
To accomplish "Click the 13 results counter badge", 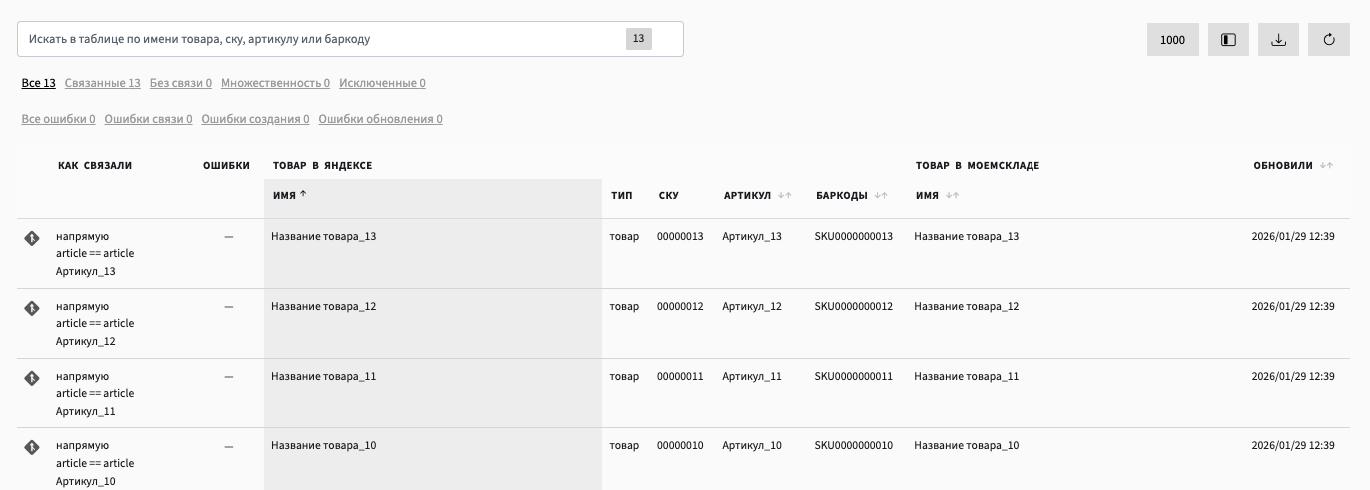I will [x=638, y=39].
